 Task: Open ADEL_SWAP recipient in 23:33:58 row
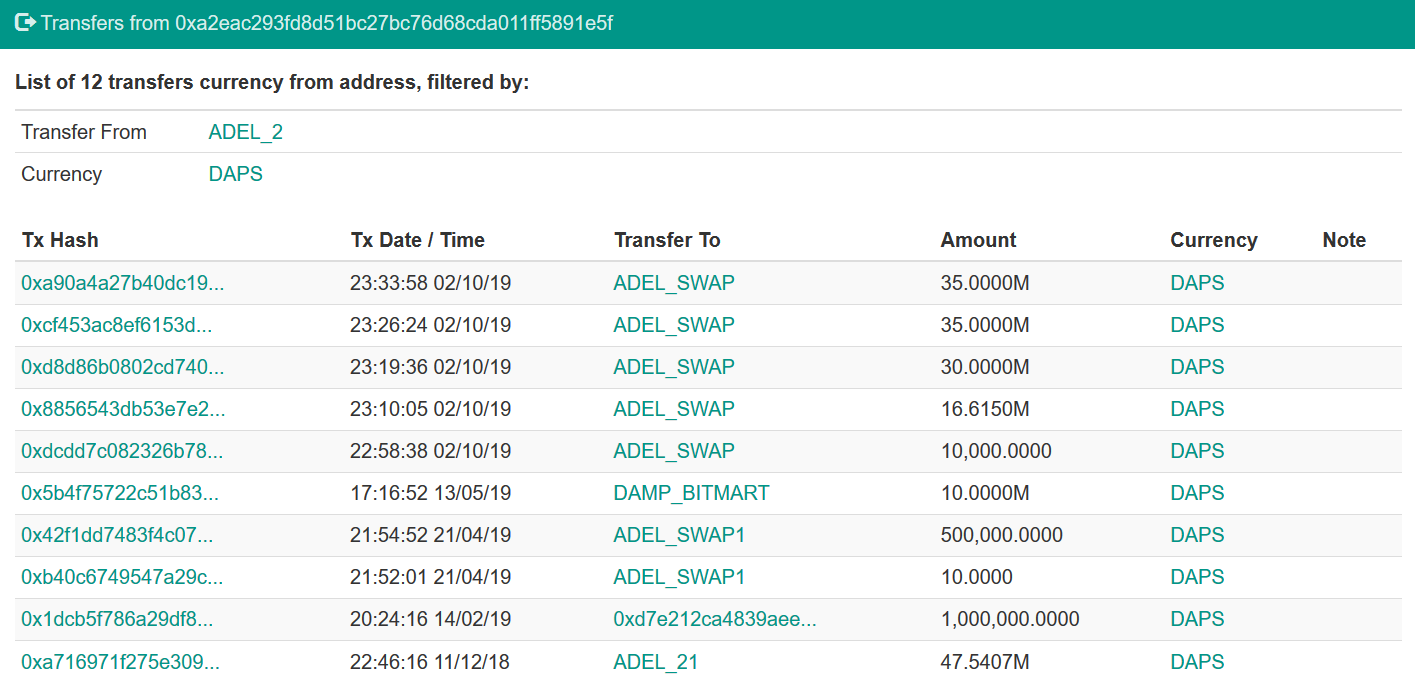(x=674, y=283)
